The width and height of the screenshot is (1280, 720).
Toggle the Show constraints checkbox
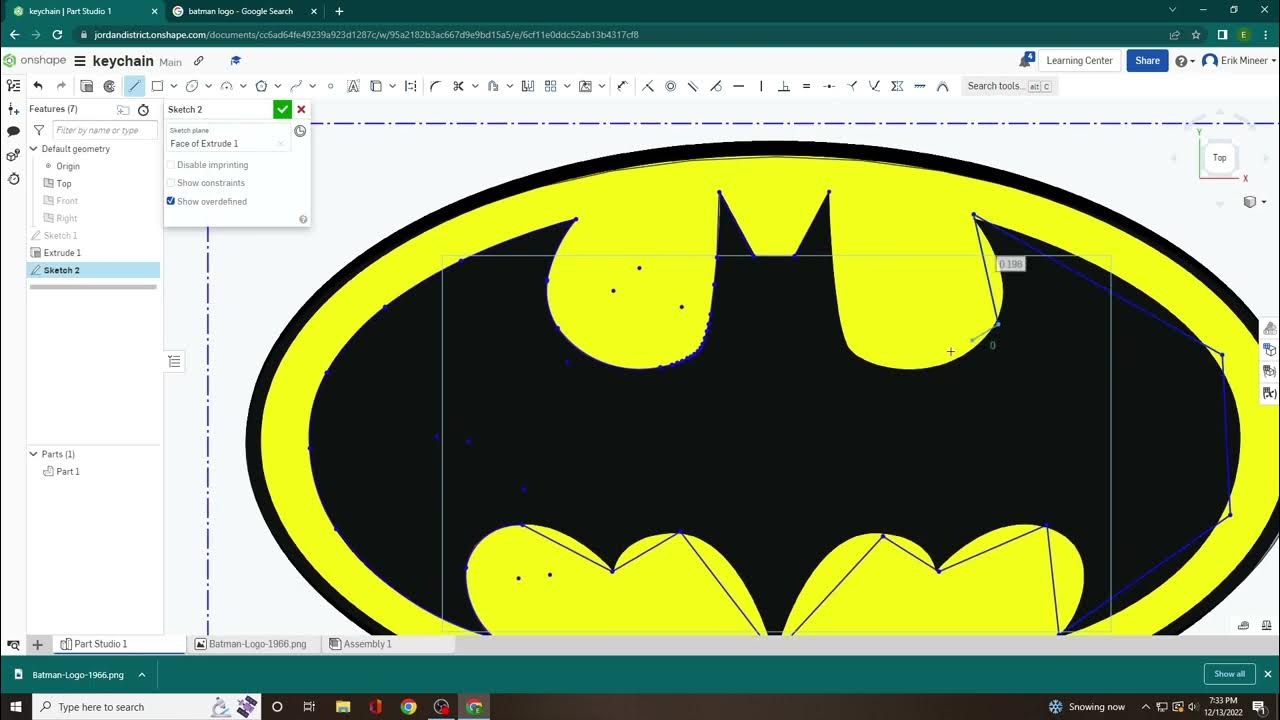pos(170,183)
